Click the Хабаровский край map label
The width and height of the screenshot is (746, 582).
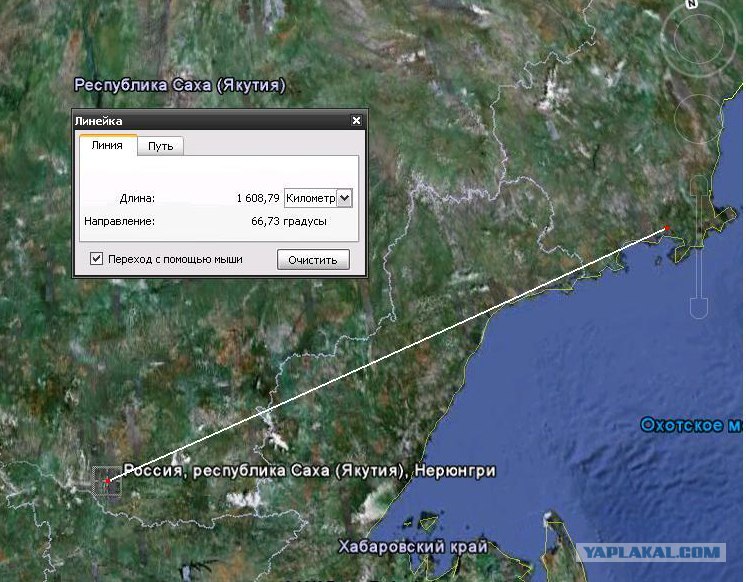coord(412,546)
